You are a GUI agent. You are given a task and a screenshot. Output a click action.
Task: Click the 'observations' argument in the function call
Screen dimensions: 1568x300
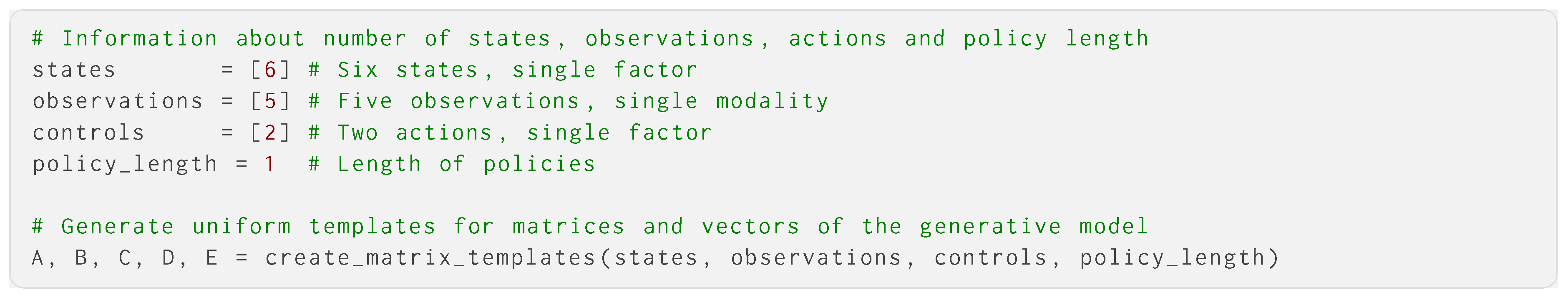tap(815, 258)
